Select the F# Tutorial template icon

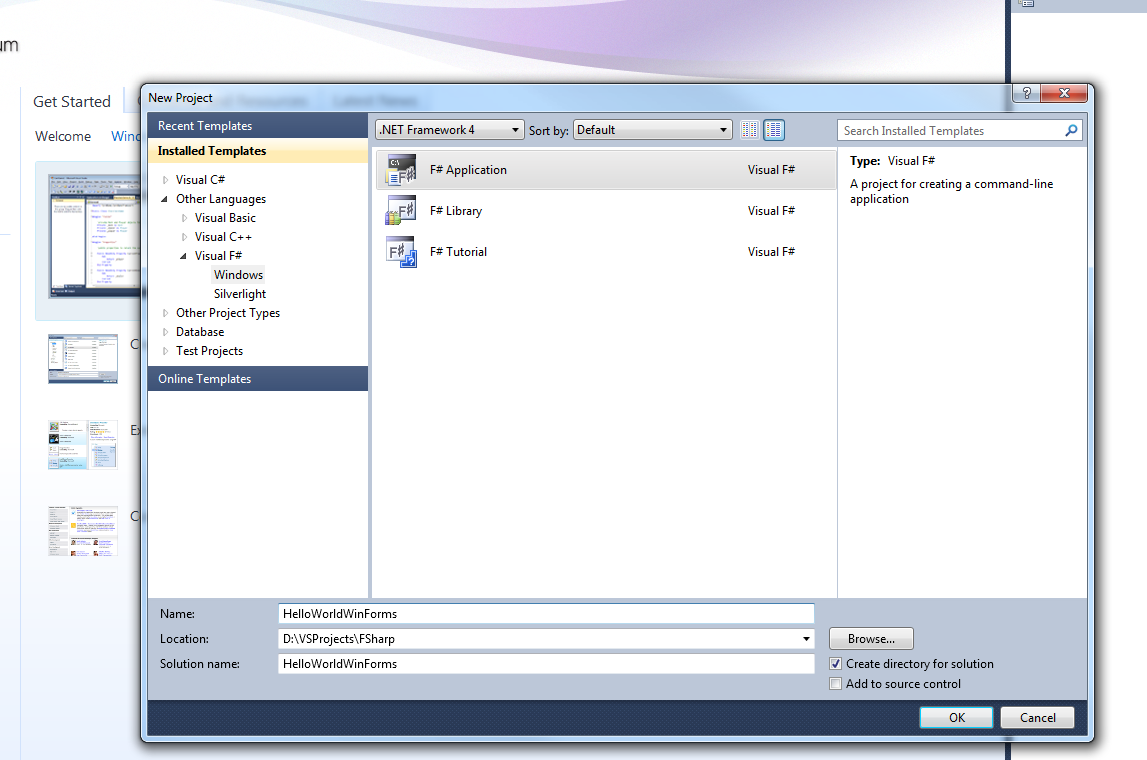coord(400,252)
